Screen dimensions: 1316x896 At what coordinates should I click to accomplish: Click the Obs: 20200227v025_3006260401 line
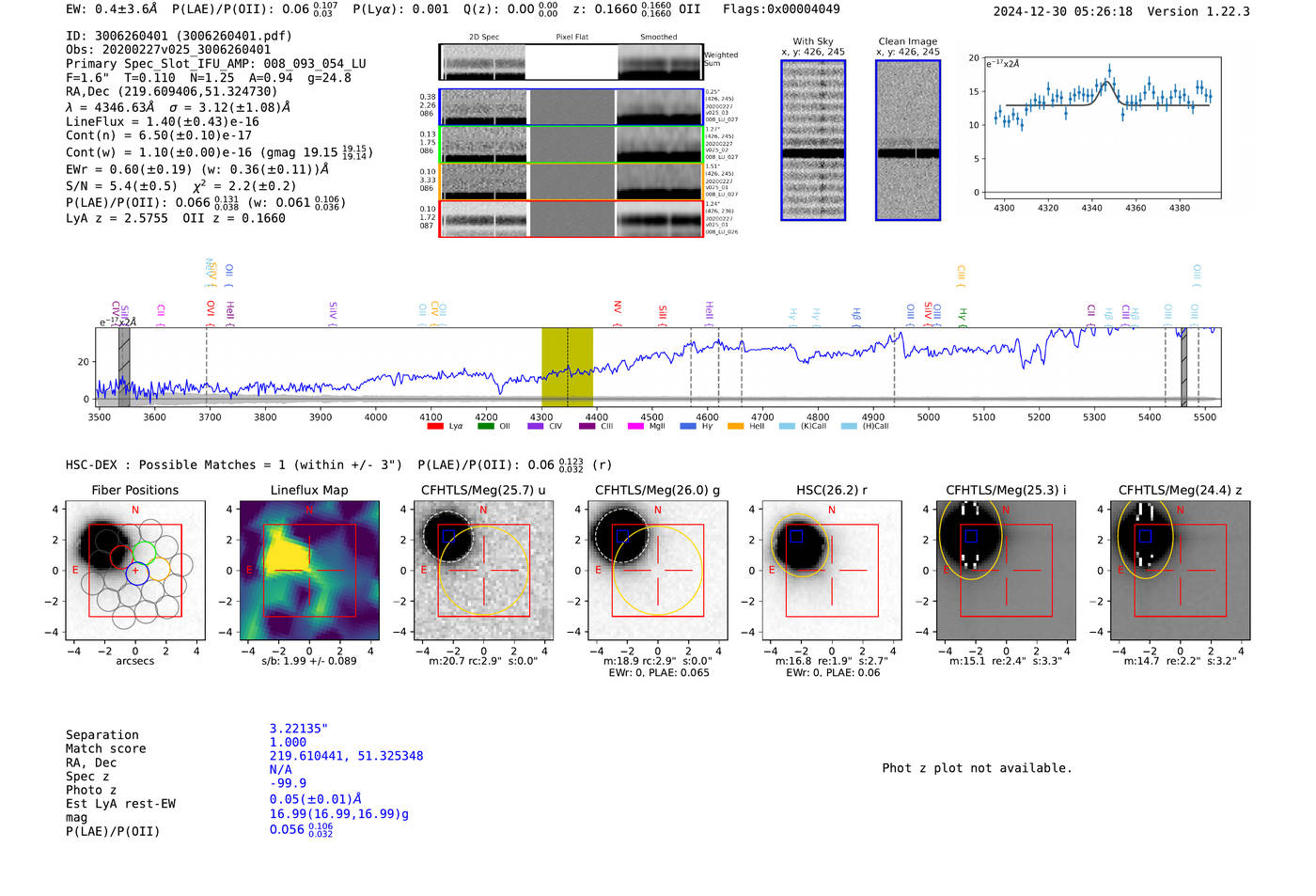pos(168,50)
